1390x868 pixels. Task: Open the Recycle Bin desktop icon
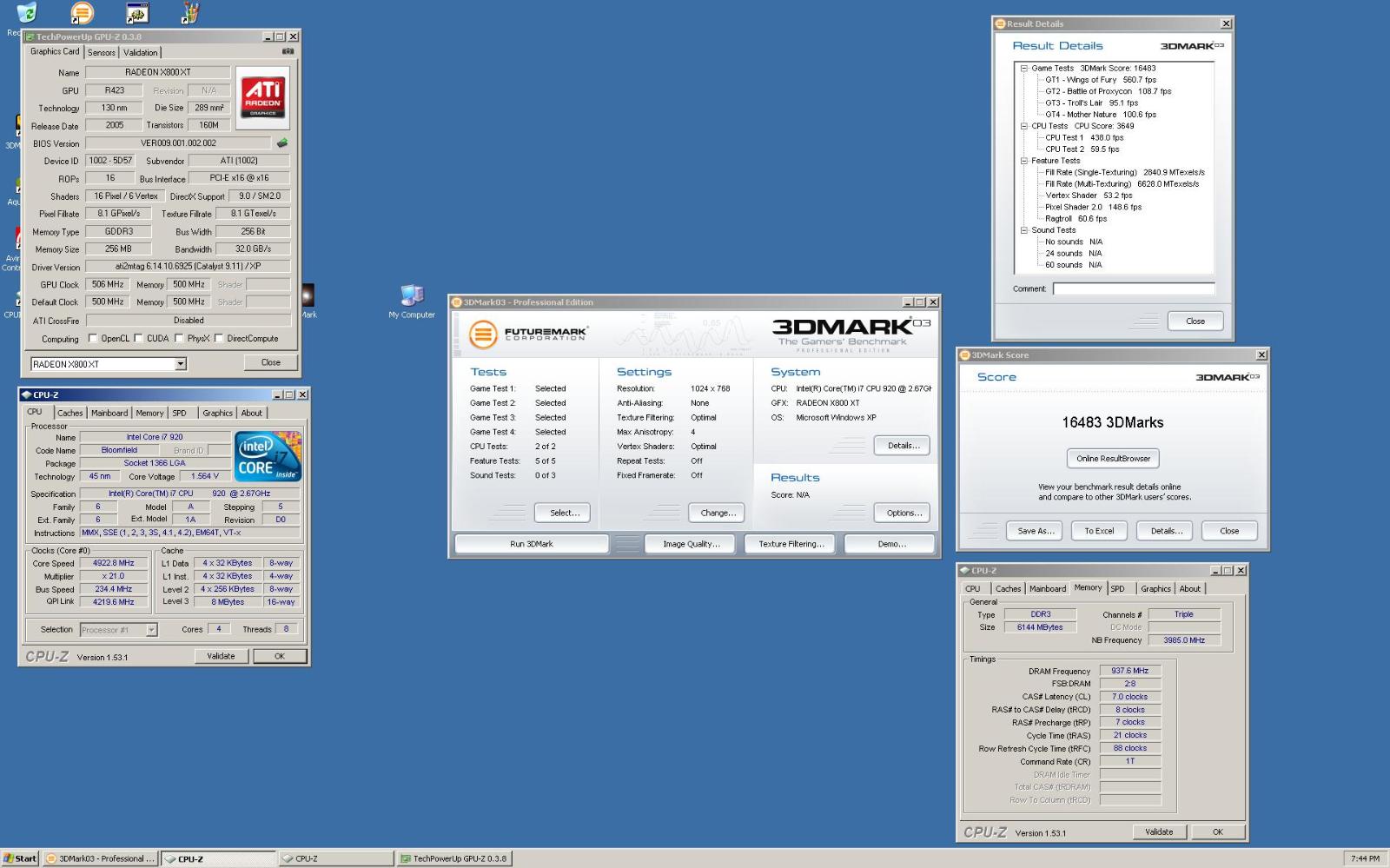click(26, 13)
